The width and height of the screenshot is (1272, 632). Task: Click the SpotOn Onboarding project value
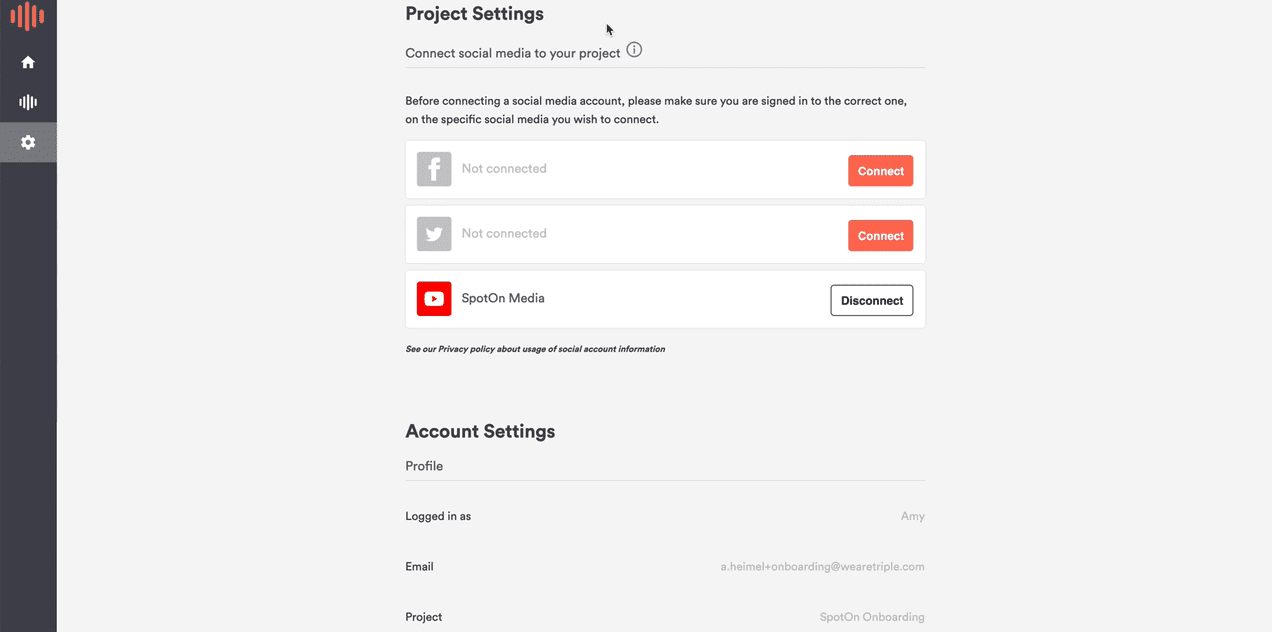pyautogui.click(x=872, y=617)
